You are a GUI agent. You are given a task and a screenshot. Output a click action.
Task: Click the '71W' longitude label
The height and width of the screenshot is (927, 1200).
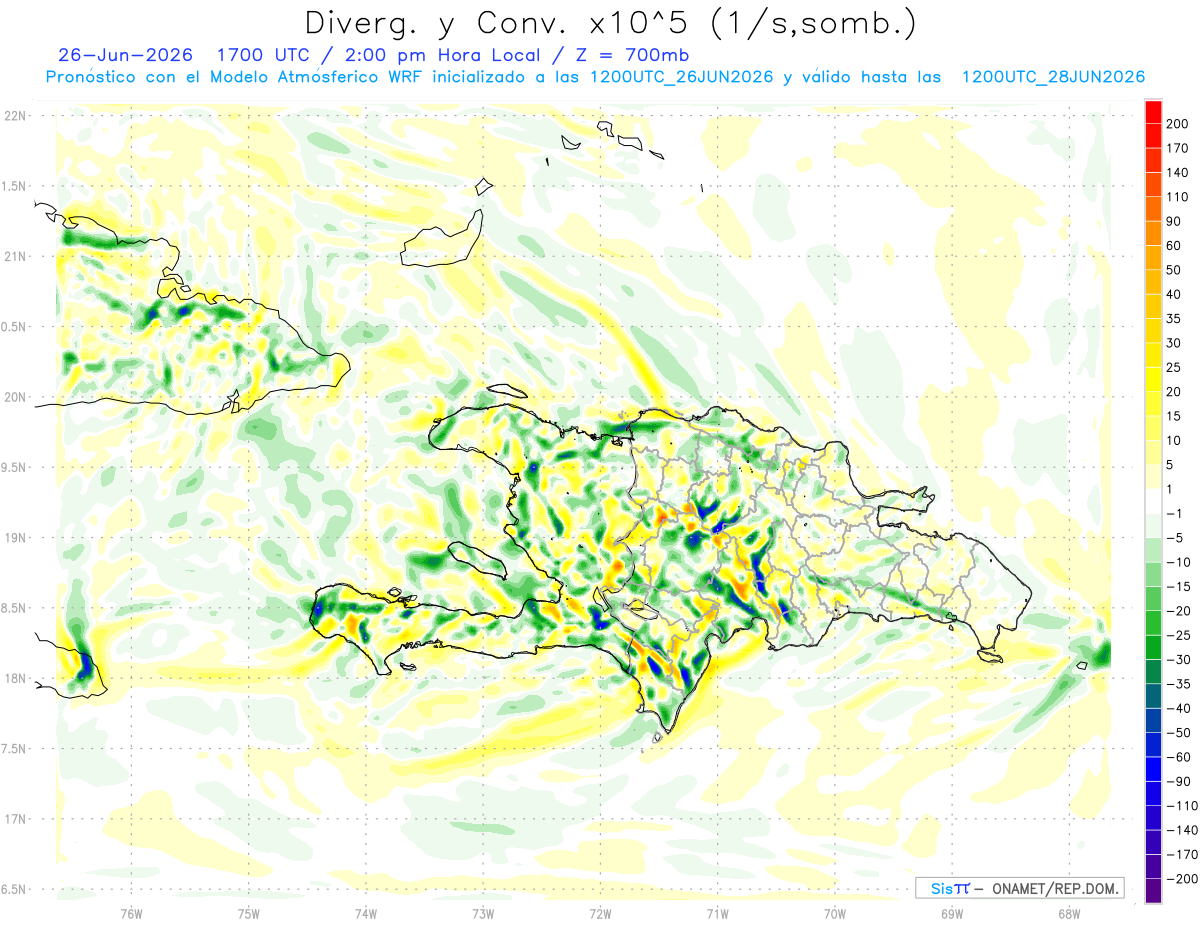coord(717,912)
